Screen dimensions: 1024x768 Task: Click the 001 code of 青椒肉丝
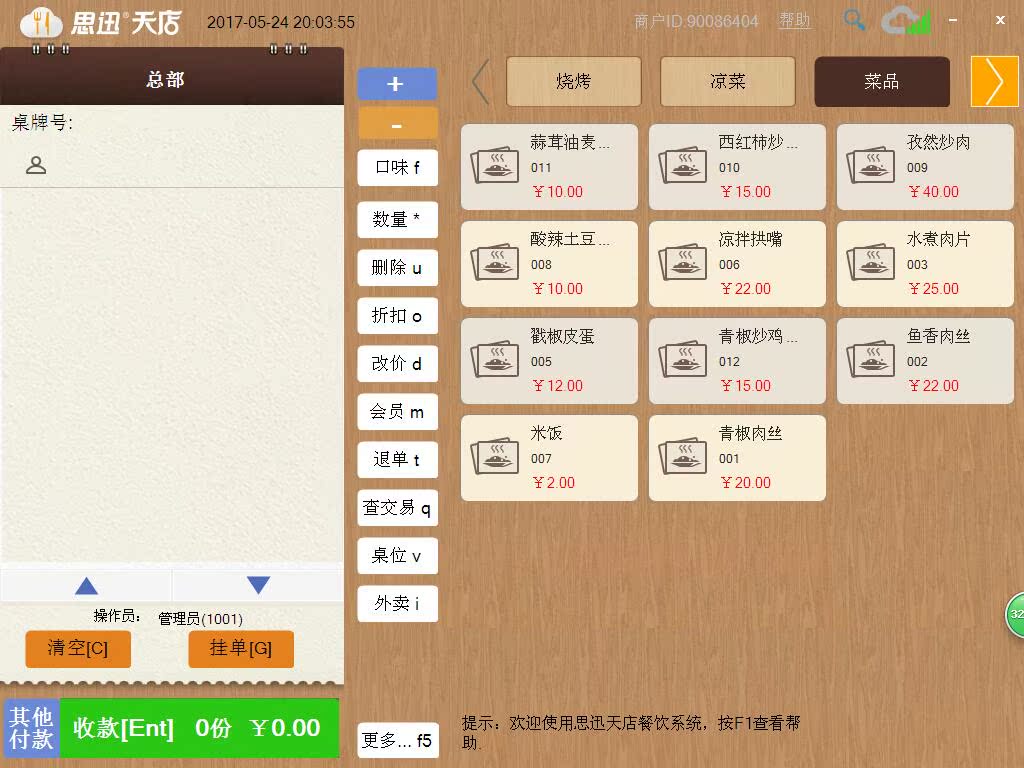click(x=729, y=458)
